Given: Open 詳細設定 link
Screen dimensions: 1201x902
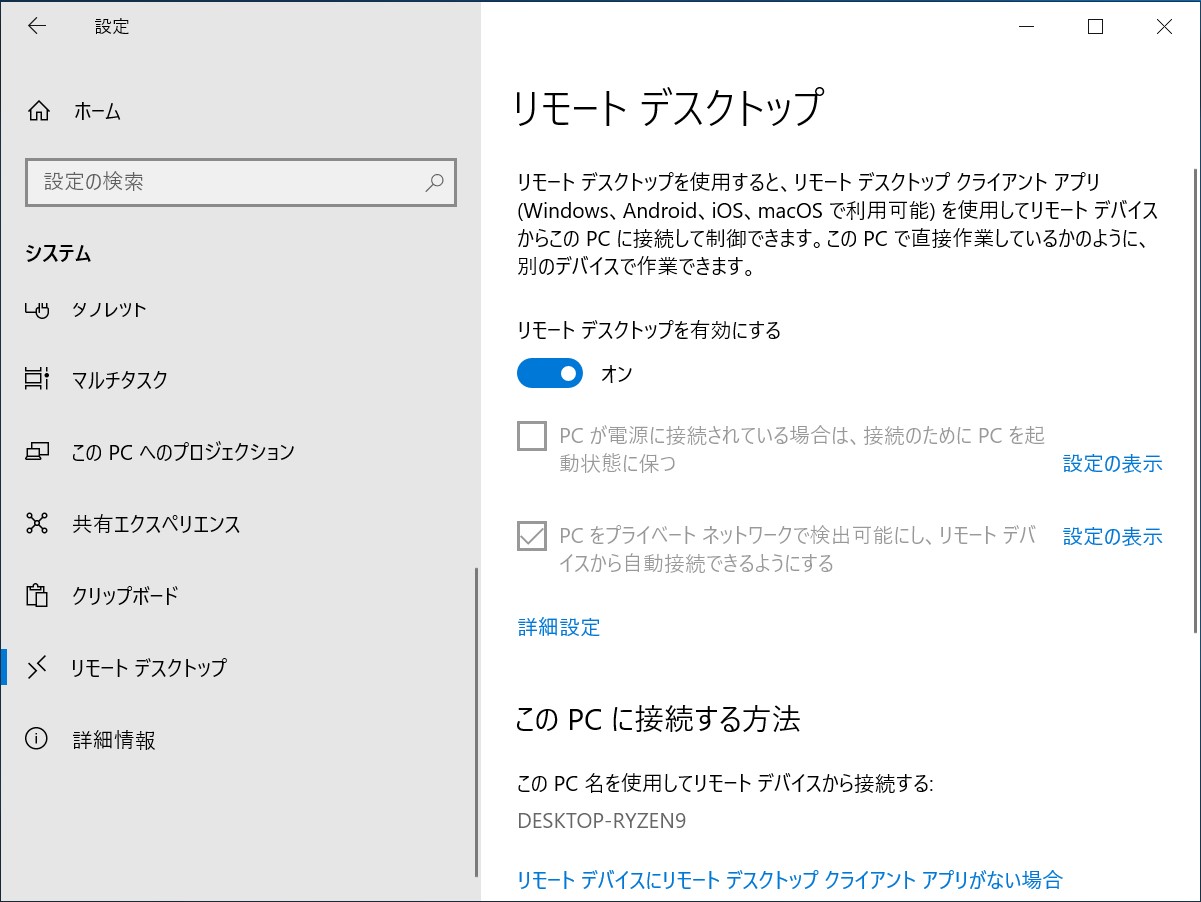Looking at the screenshot, I should (558, 627).
